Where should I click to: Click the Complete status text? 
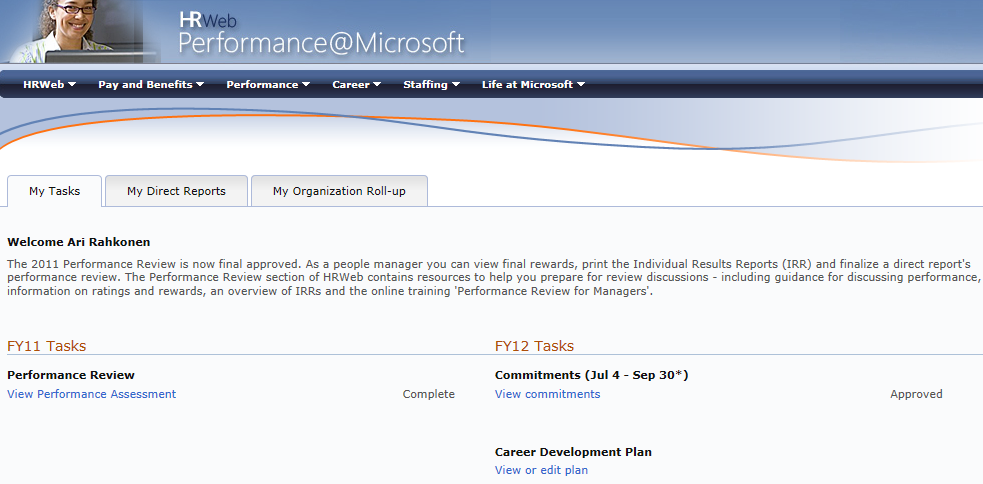click(429, 394)
